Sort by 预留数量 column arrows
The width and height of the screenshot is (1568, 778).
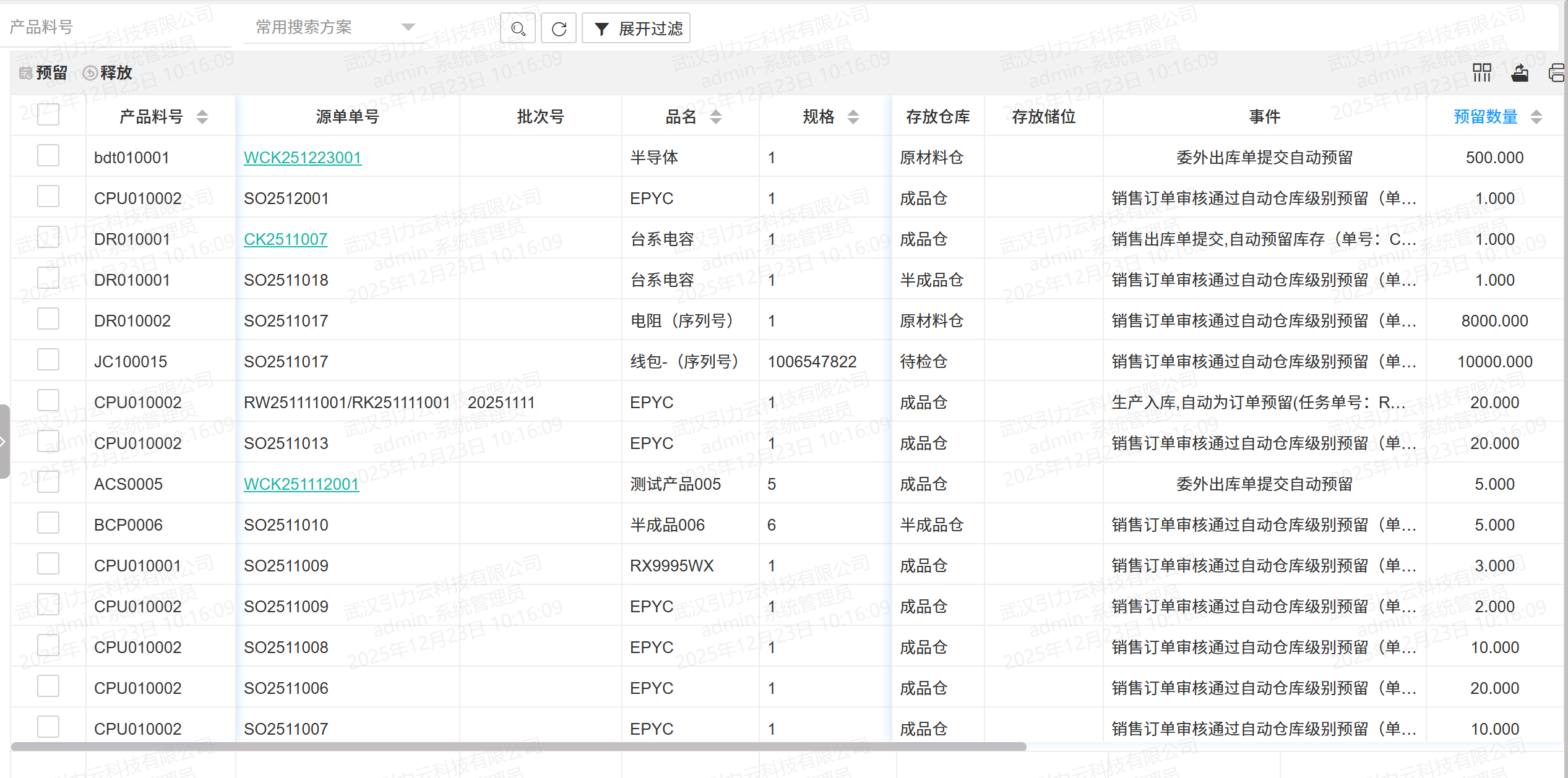point(1536,116)
